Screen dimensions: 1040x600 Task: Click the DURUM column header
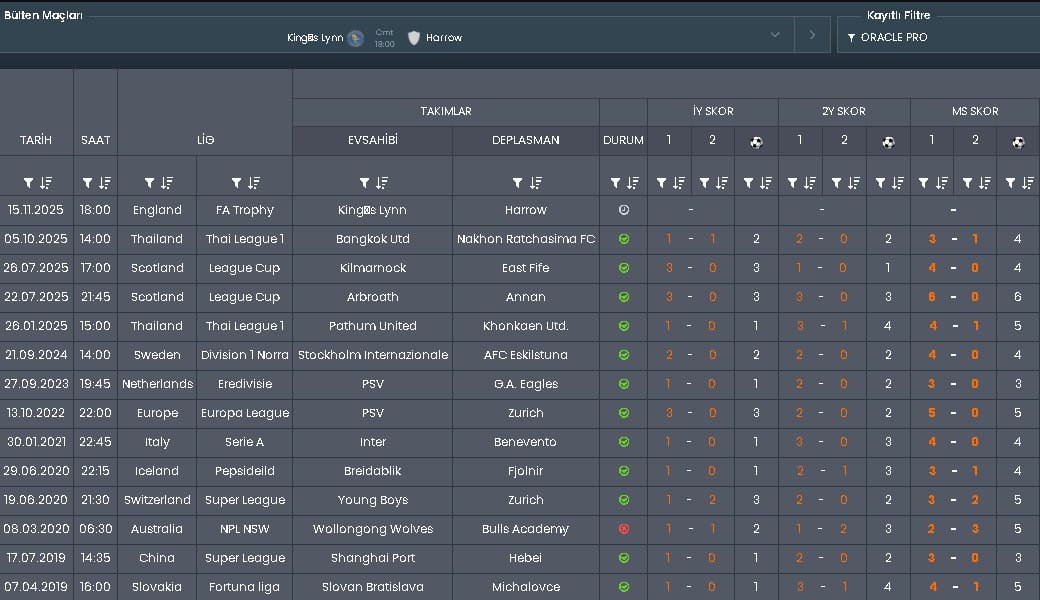[x=623, y=141]
